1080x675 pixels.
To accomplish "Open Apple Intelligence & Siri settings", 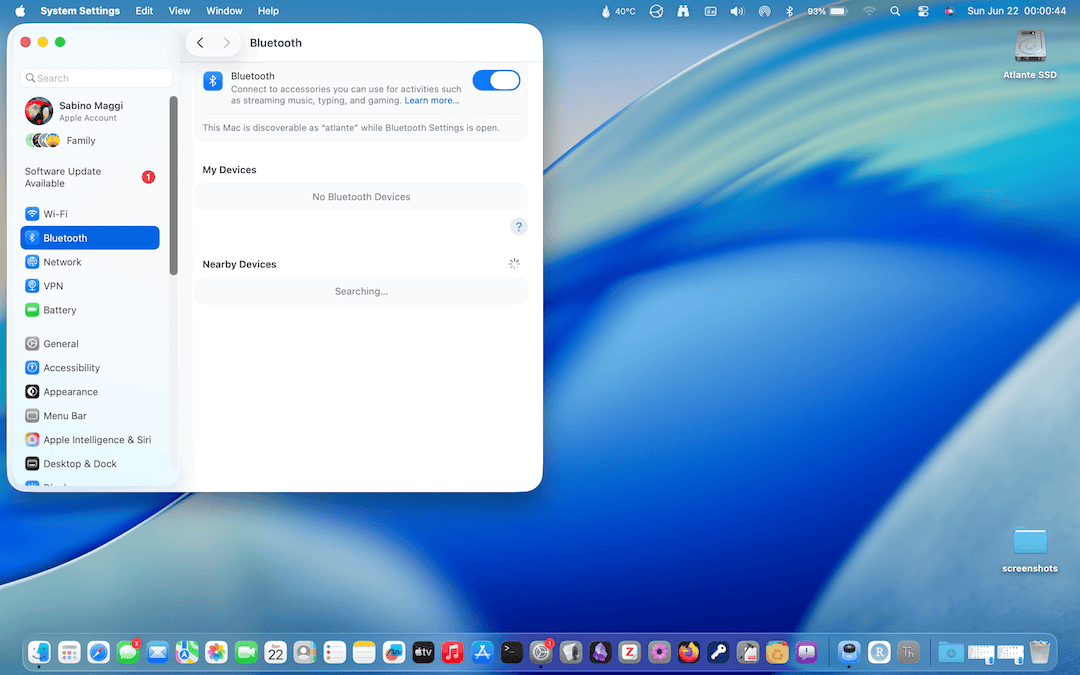I will point(97,440).
